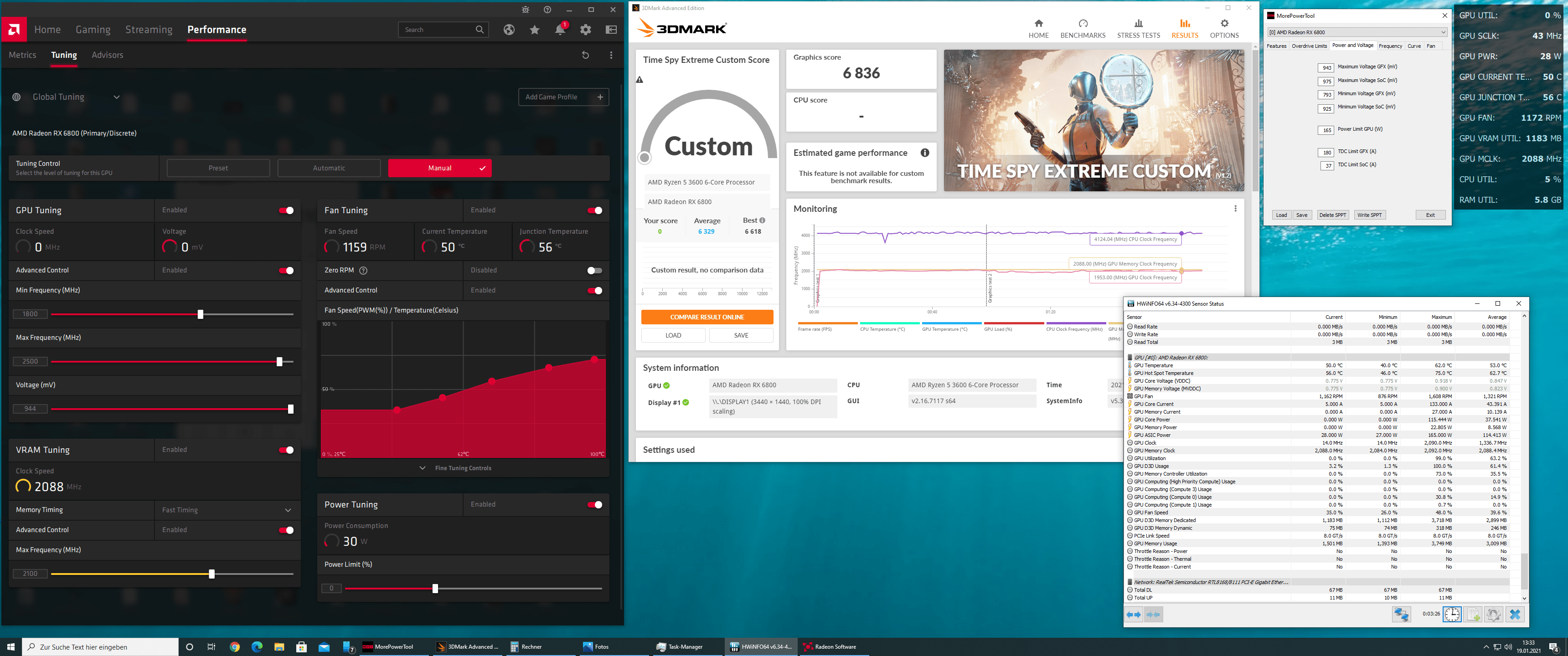Open HWiNFO settings gear icon
This screenshot has height=656, width=1568.
(x=1493, y=615)
